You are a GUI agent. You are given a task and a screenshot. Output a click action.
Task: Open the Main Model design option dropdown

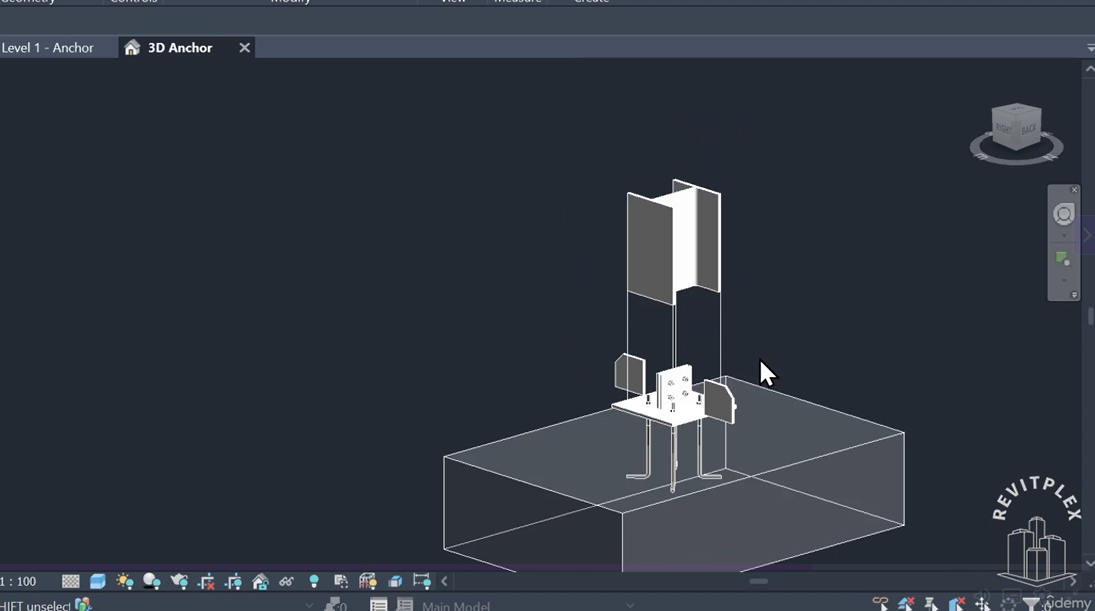tap(527, 605)
